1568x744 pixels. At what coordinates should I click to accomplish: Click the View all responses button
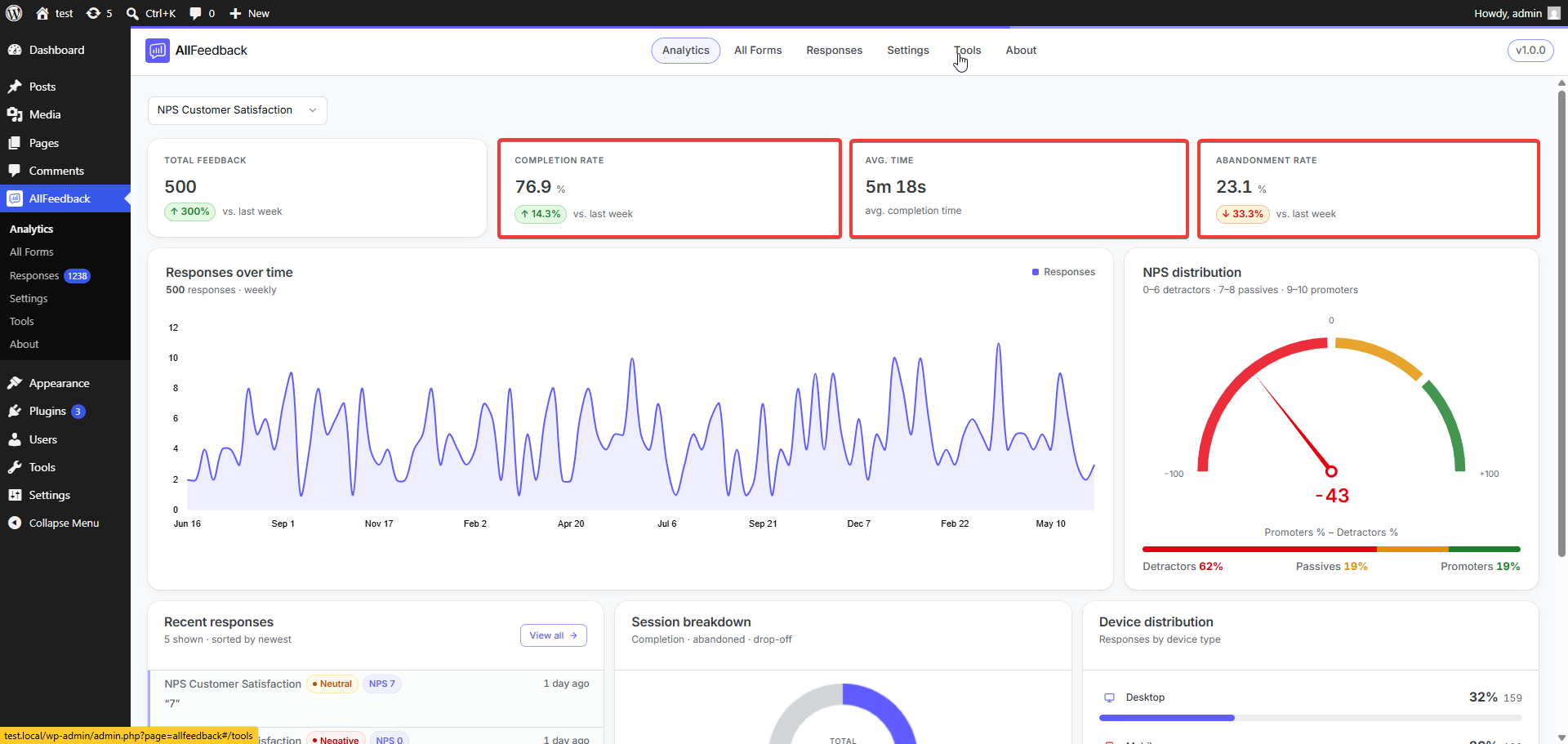point(554,635)
